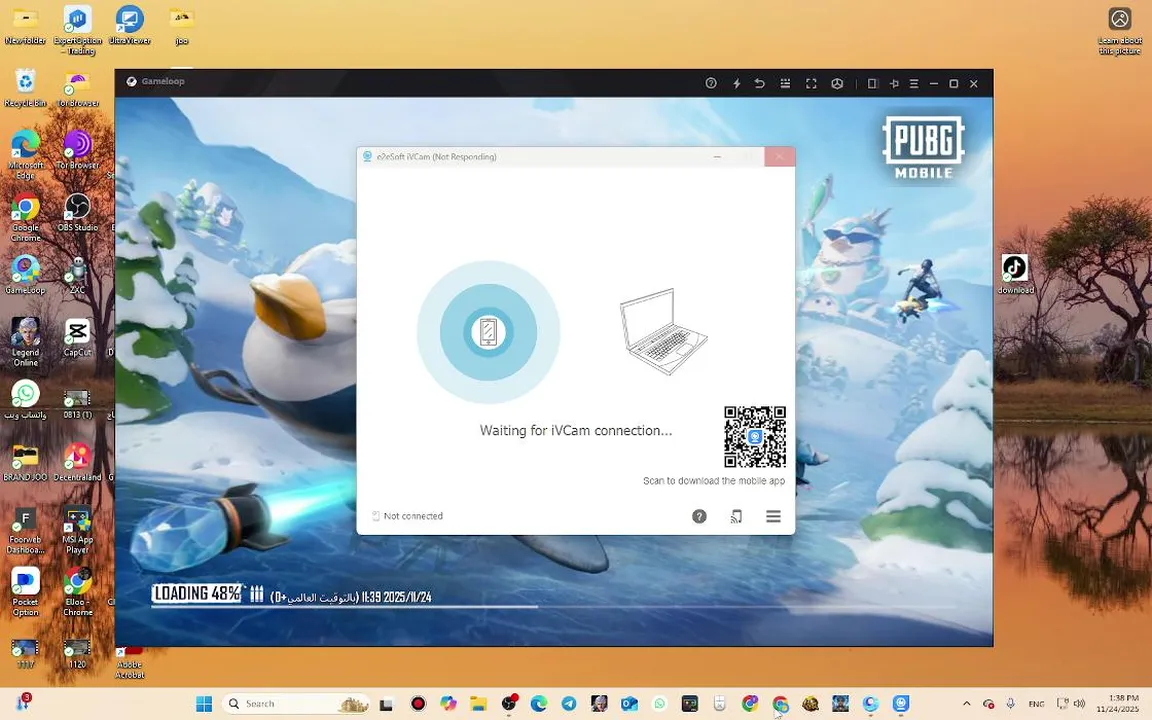Image resolution: width=1152 pixels, height=720 pixels.
Task: Click the lightning boost icon in Gameloop
Action: tap(736, 83)
